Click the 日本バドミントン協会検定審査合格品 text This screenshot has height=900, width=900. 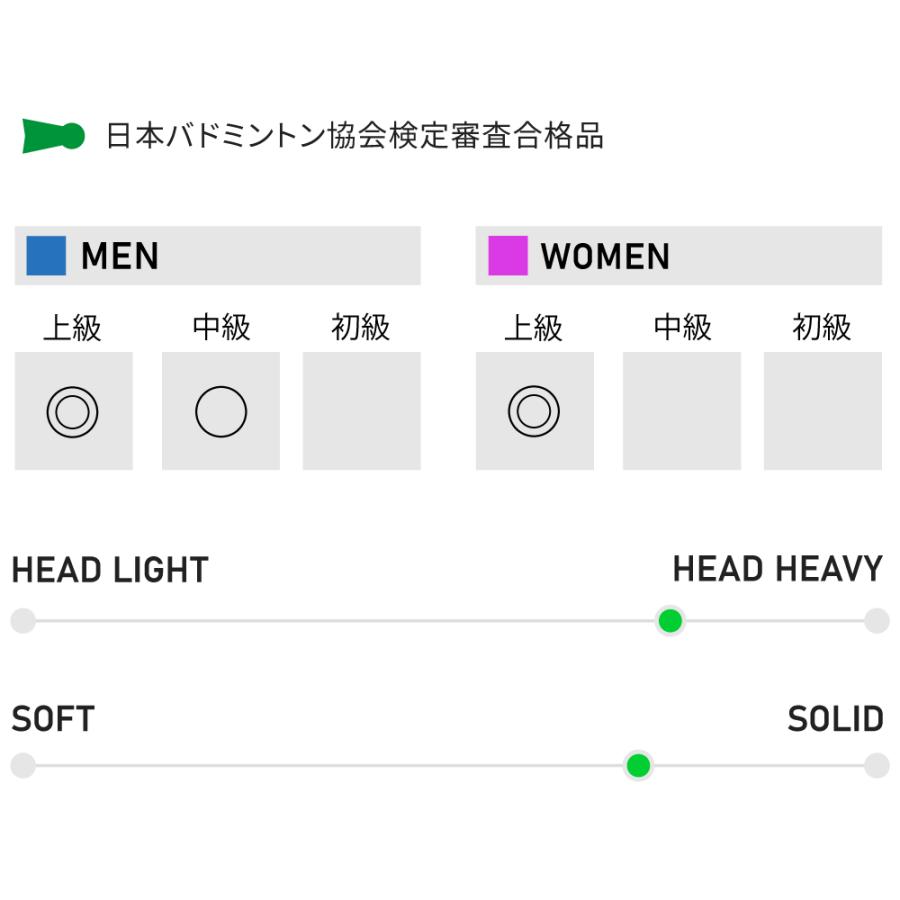tap(355, 136)
